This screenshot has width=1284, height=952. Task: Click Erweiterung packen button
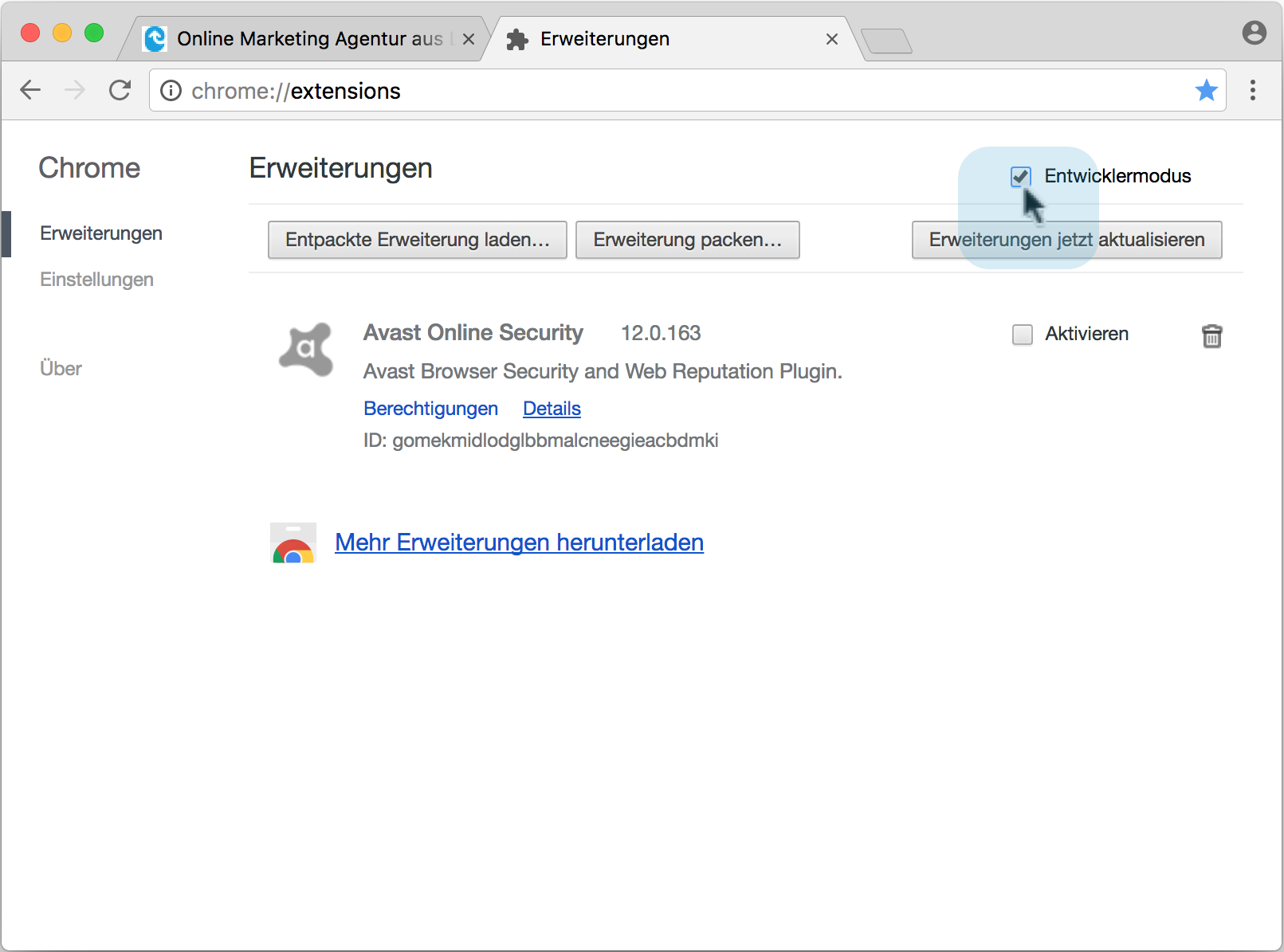[687, 240]
